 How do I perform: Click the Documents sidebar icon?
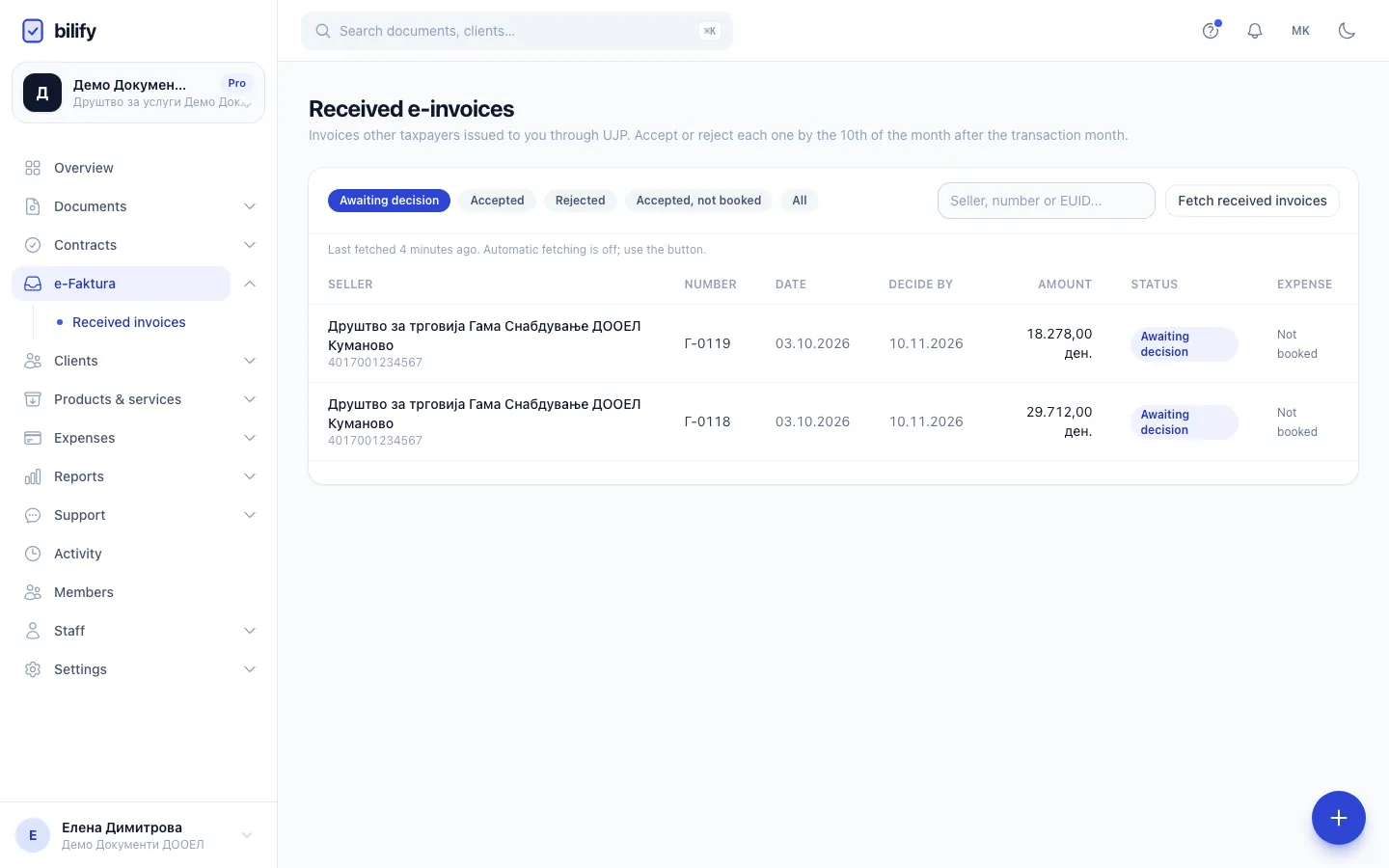(33, 206)
